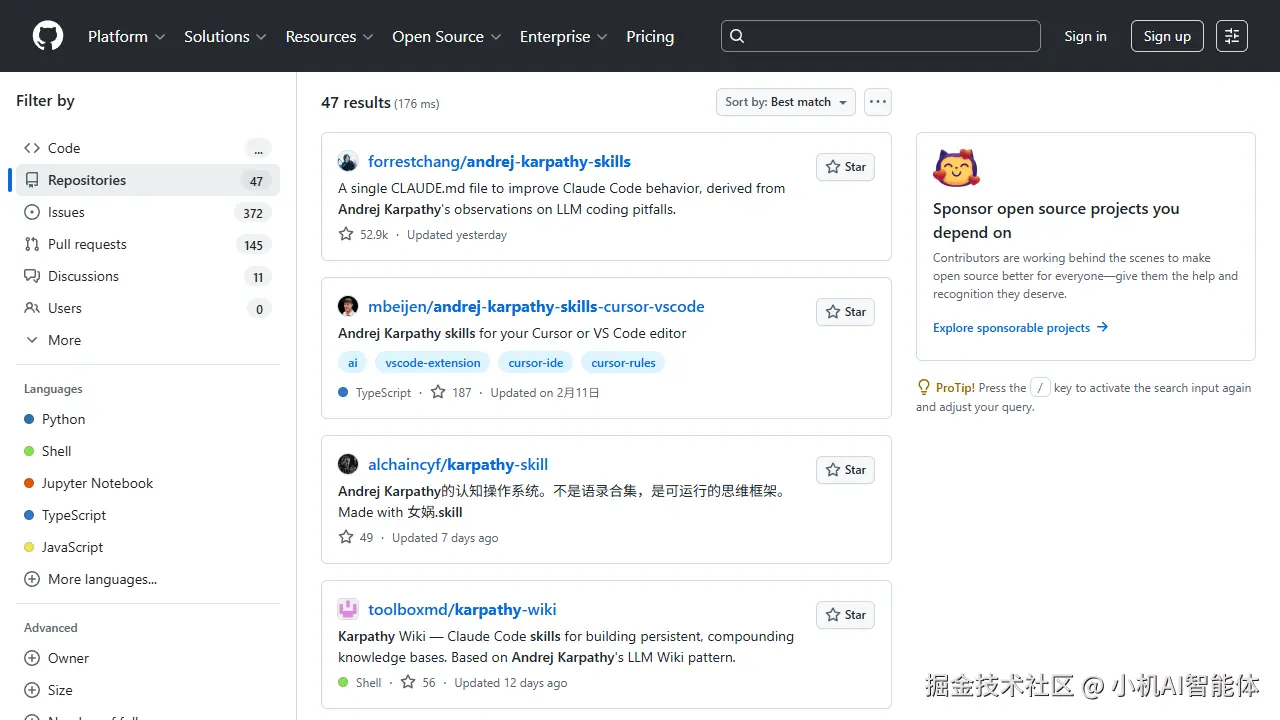Click the three-dot options button beside Sort
Image resolution: width=1280 pixels, height=720 pixels.
[877, 102]
